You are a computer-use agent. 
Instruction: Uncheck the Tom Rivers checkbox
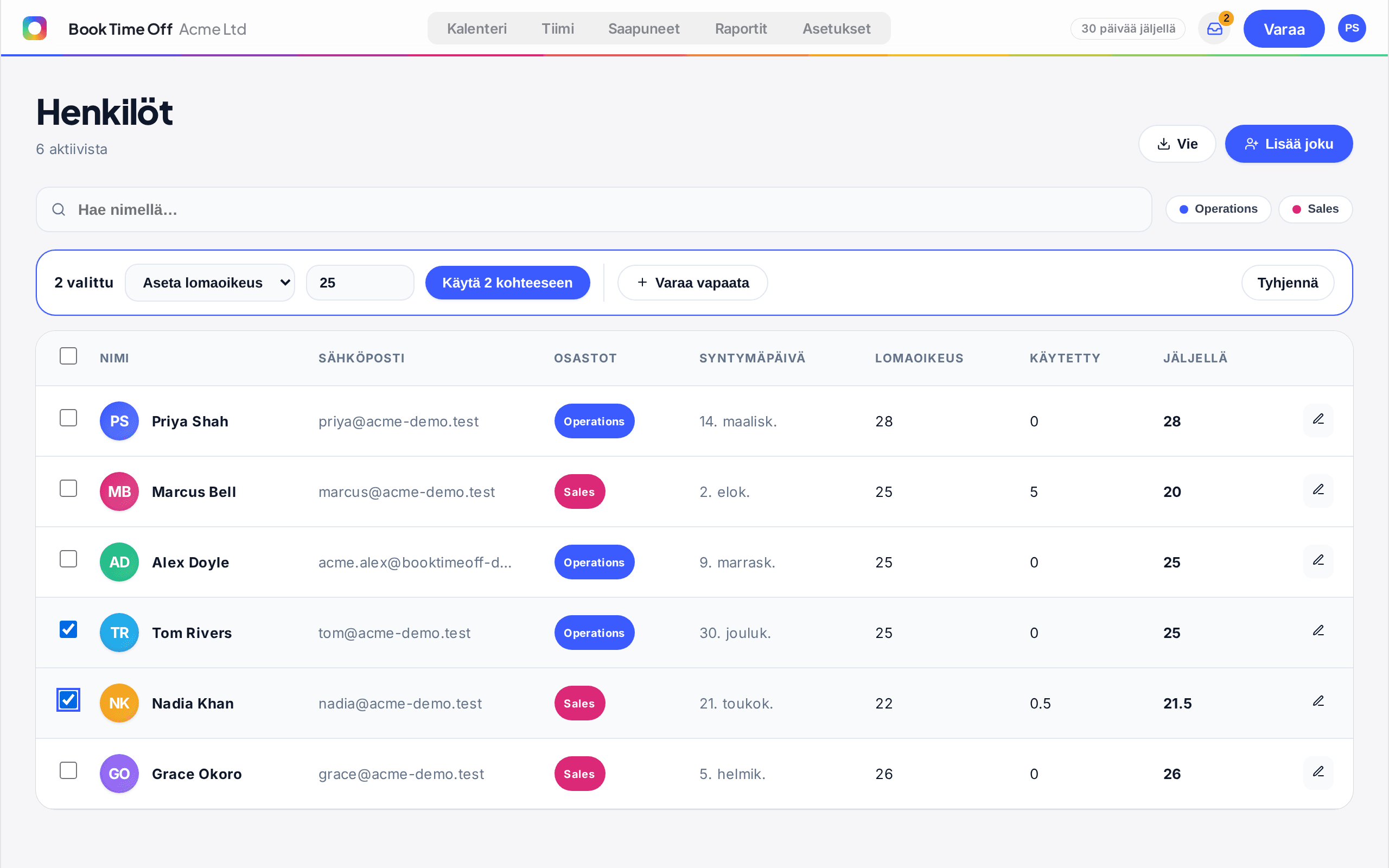[68, 630]
